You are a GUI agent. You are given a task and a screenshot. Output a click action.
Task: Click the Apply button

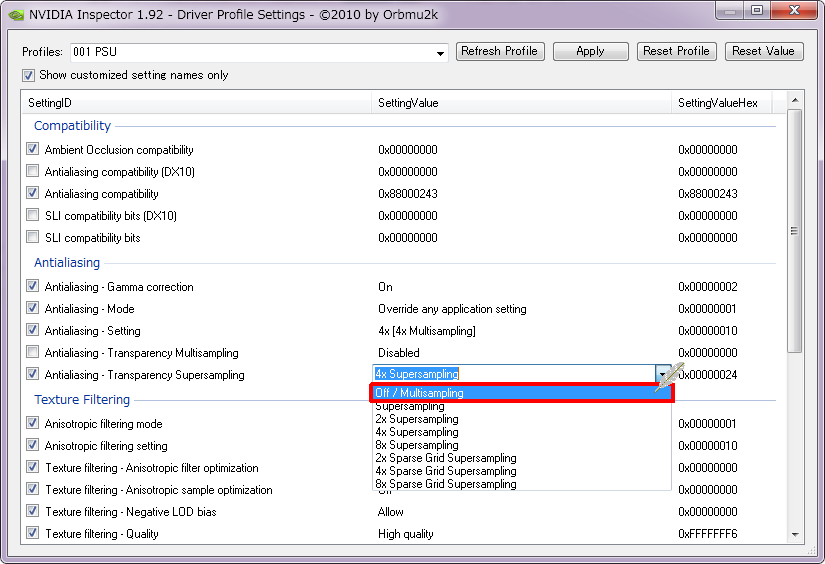click(590, 52)
